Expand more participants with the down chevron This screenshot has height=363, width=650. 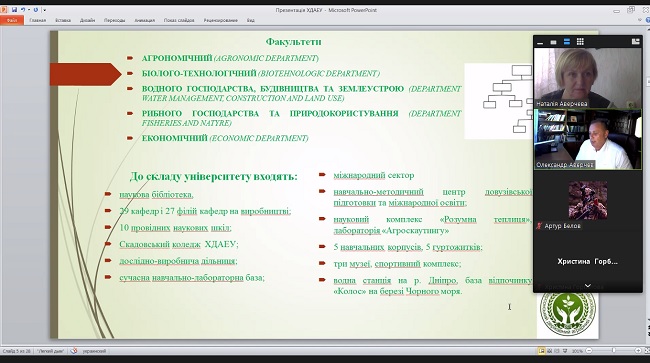588,286
